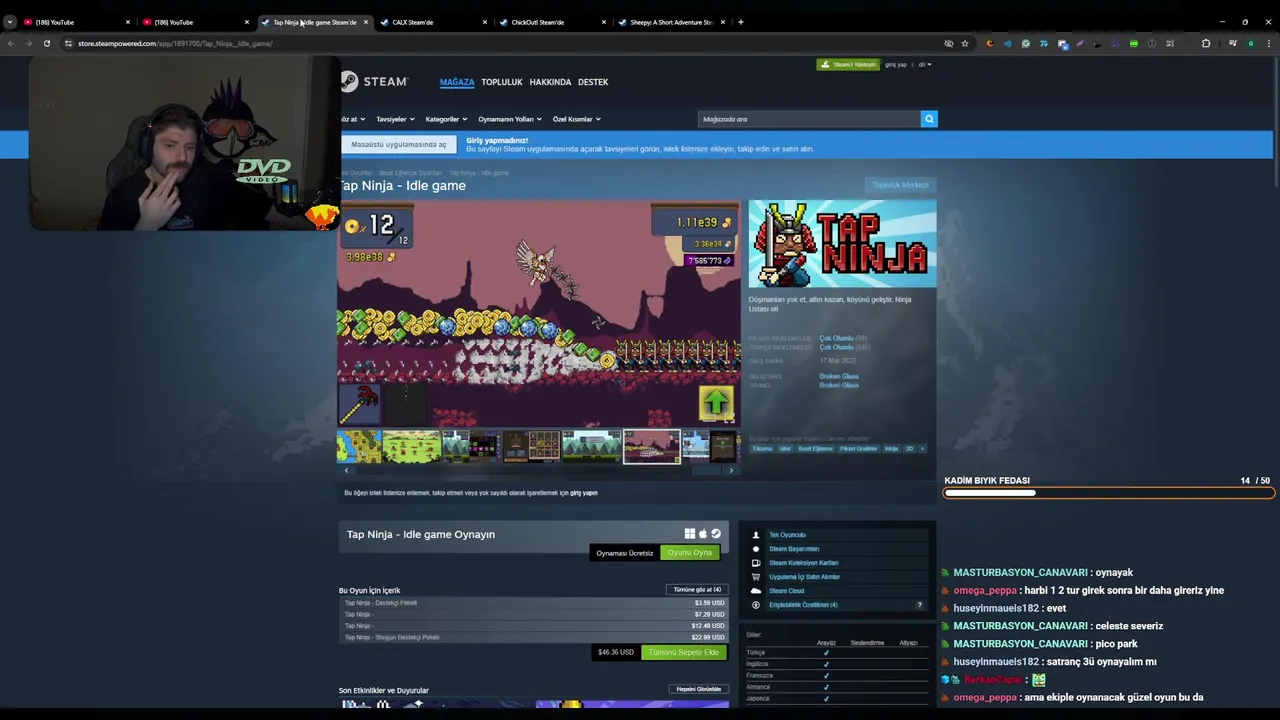Select the first yellow map screenshot thumbnail
The width and height of the screenshot is (1280, 720).
coord(359,446)
